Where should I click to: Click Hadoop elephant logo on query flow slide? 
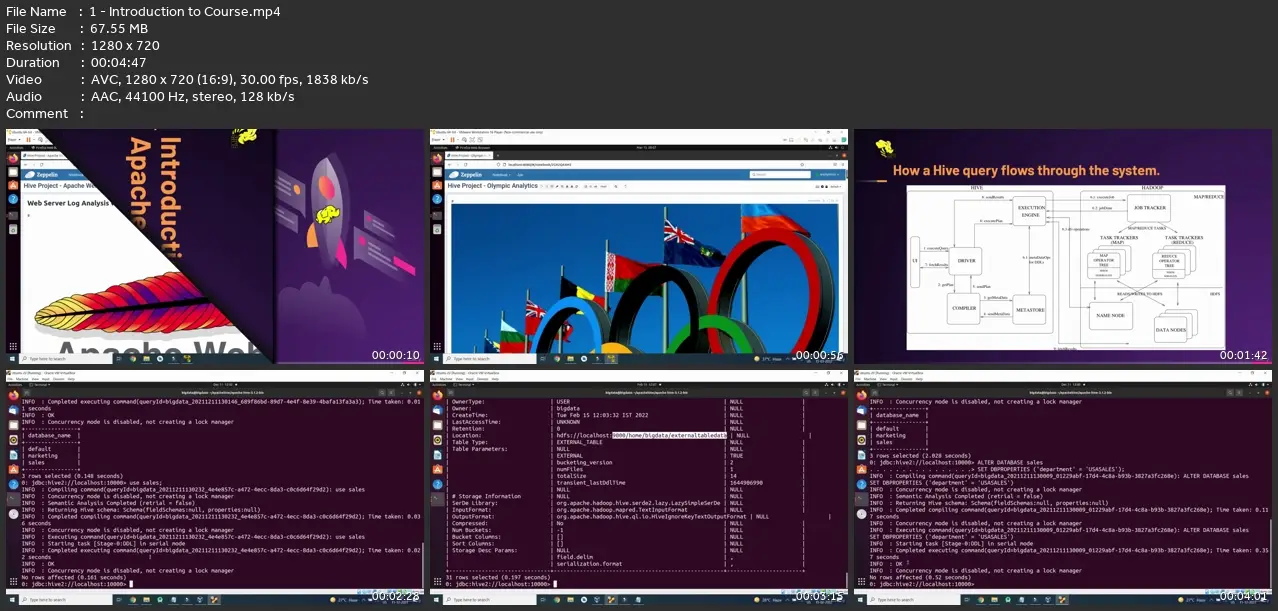click(x=883, y=149)
